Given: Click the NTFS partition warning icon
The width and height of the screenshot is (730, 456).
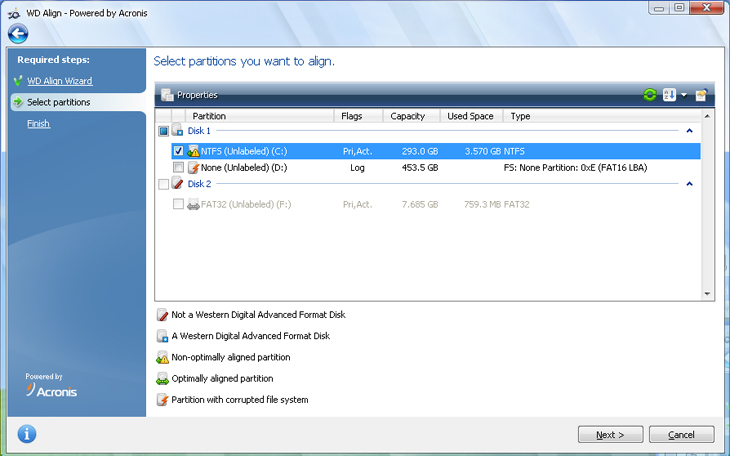Looking at the screenshot, I should coord(193,151).
